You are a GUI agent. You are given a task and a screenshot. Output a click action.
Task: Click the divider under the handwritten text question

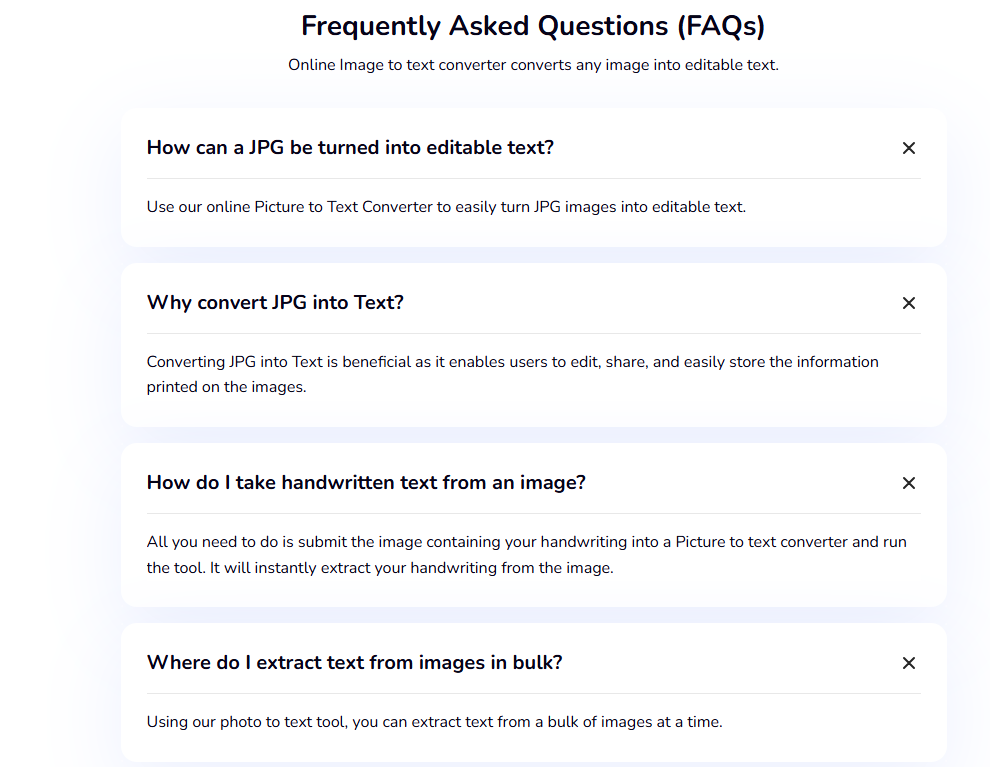pyautogui.click(x=534, y=513)
